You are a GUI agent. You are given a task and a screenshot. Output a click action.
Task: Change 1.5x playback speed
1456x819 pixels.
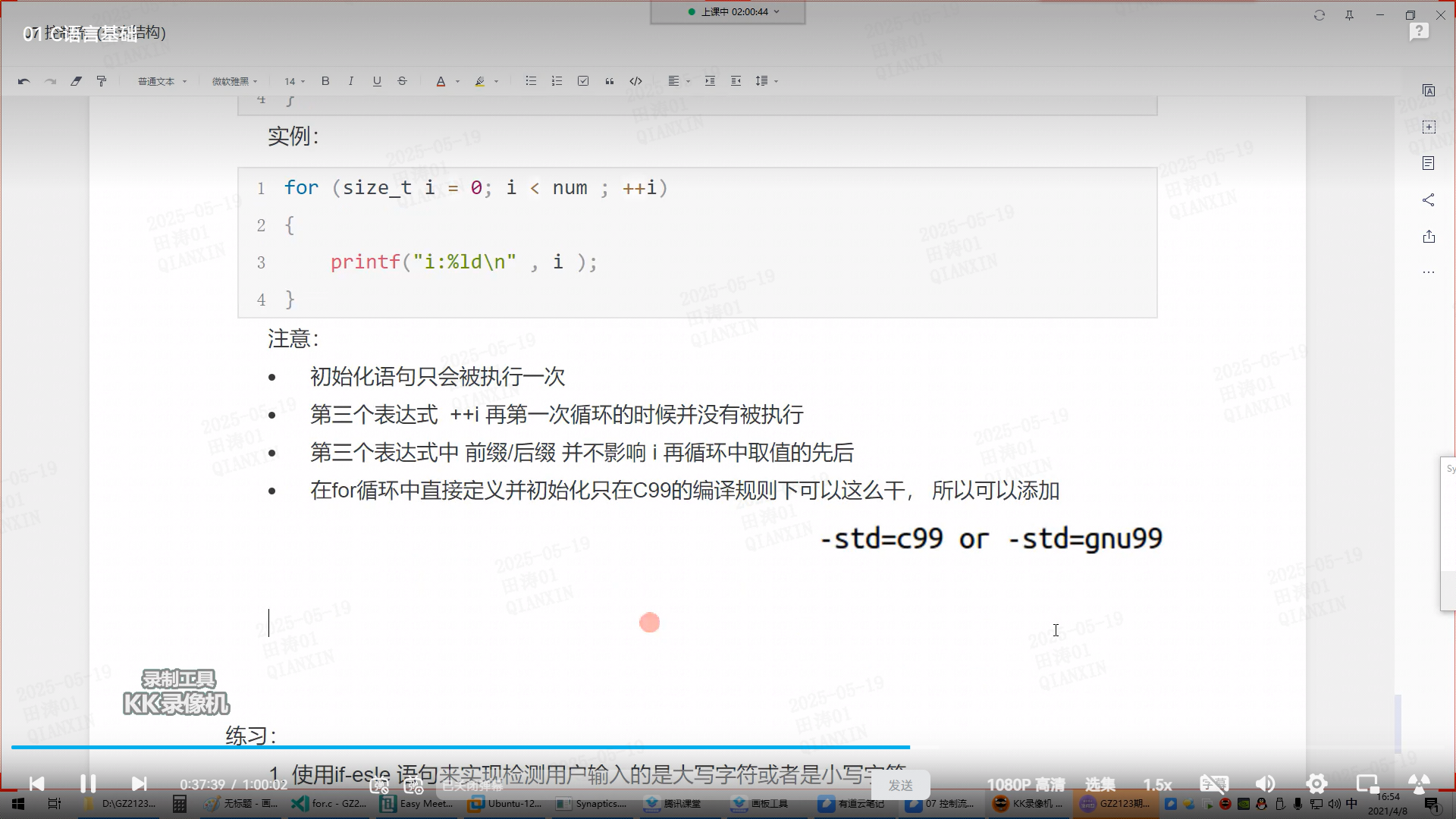1157,785
